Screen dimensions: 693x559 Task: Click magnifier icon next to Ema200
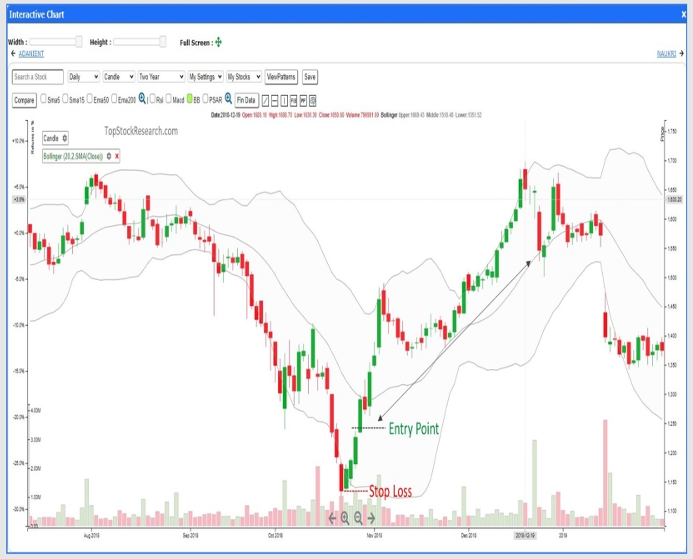(x=142, y=99)
